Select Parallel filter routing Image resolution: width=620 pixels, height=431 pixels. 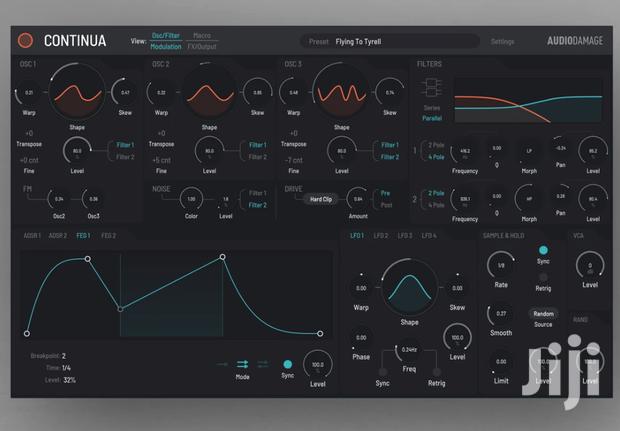point(432,118)
